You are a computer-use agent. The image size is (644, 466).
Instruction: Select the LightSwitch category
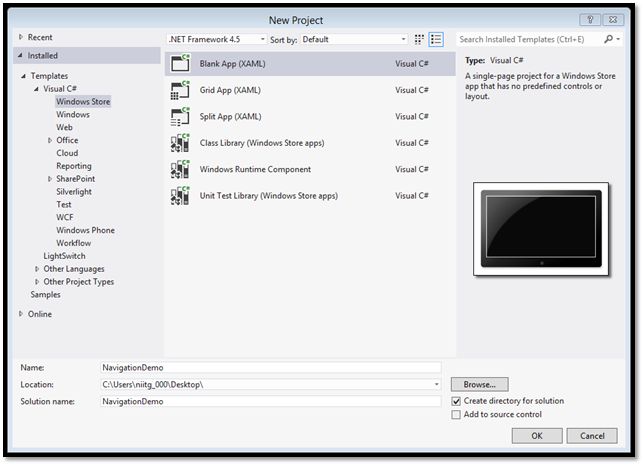point(64,256)
